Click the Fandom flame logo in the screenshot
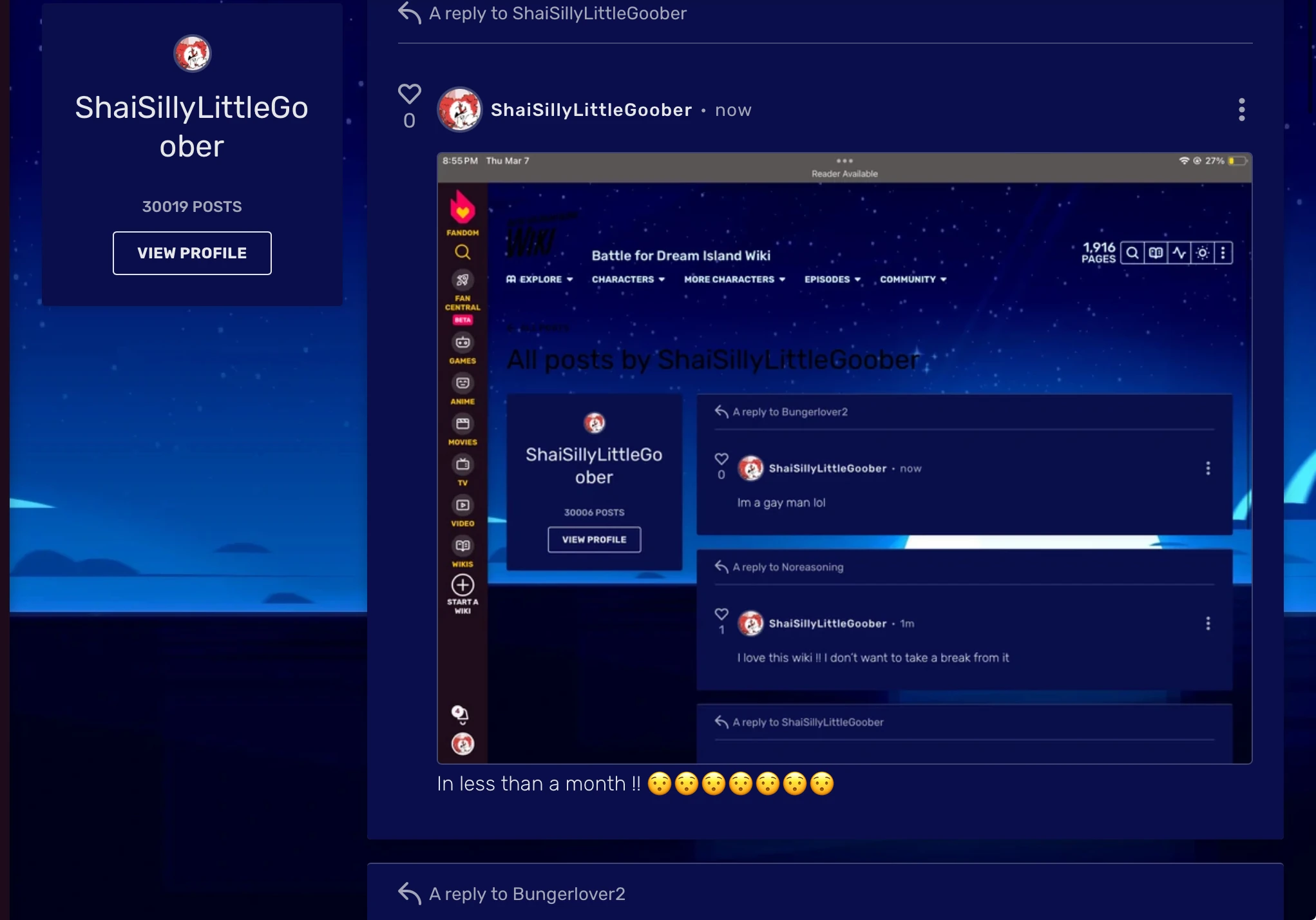This screenshot has height=920, width=1316. 463,209
